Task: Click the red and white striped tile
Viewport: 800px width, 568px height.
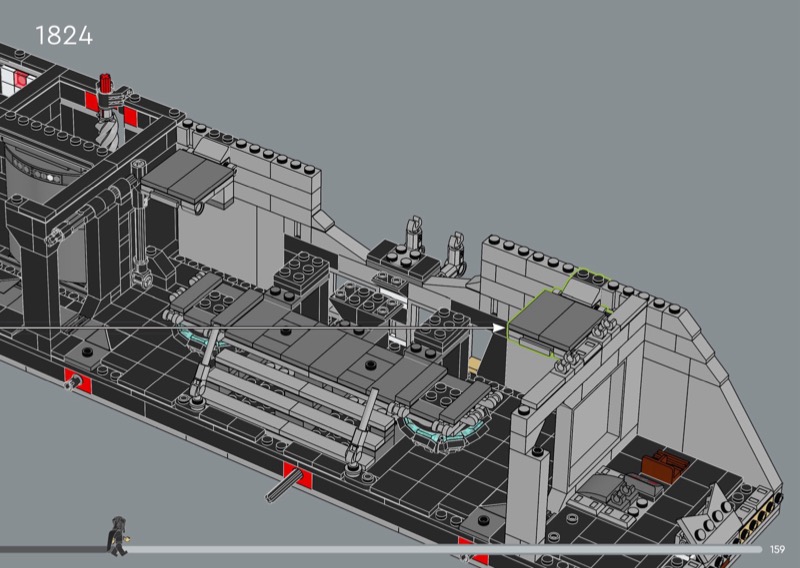Action: point(17,76)
